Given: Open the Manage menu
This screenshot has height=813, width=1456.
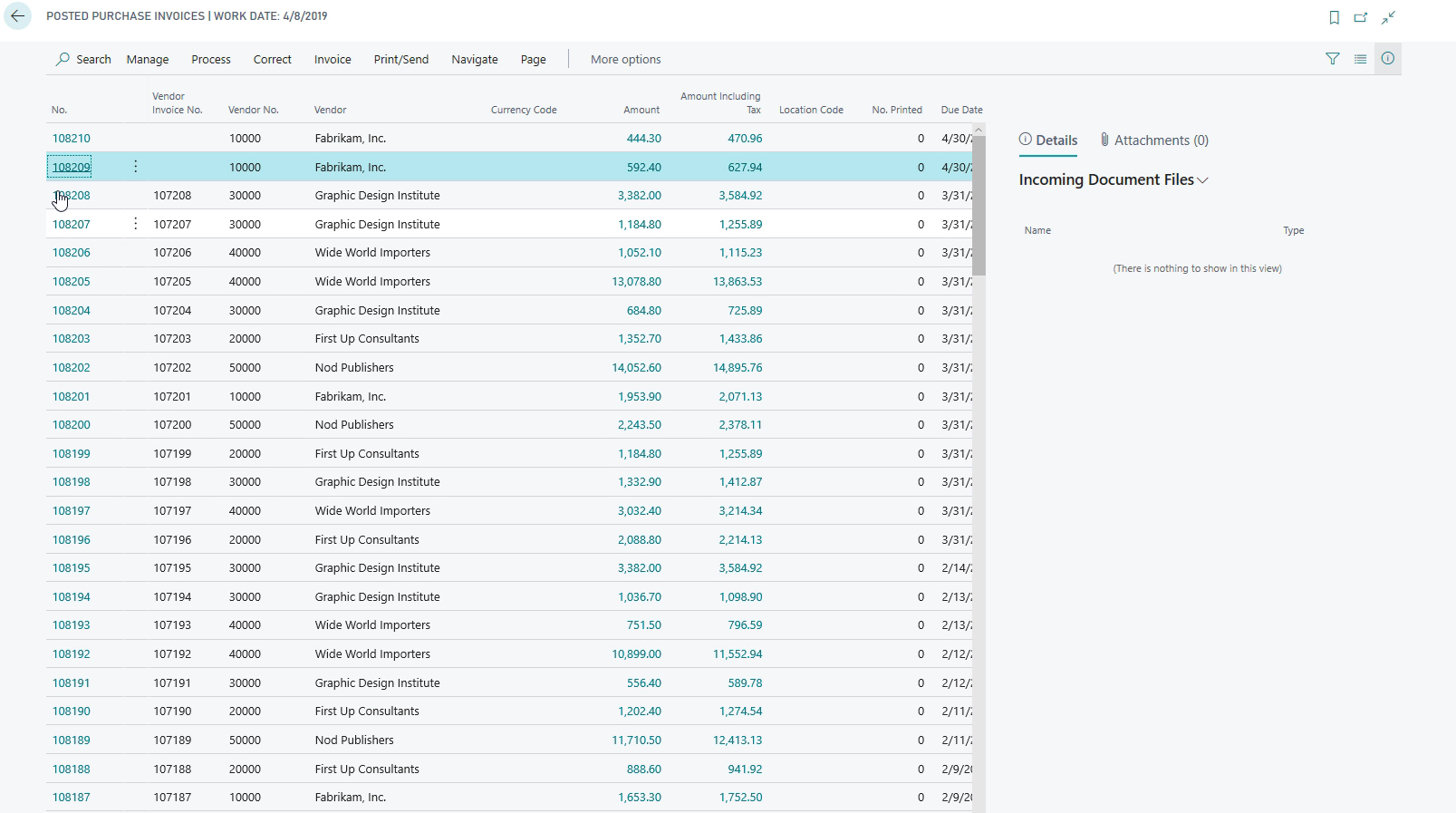Looking at the screenshot, I should pos(148,60).
